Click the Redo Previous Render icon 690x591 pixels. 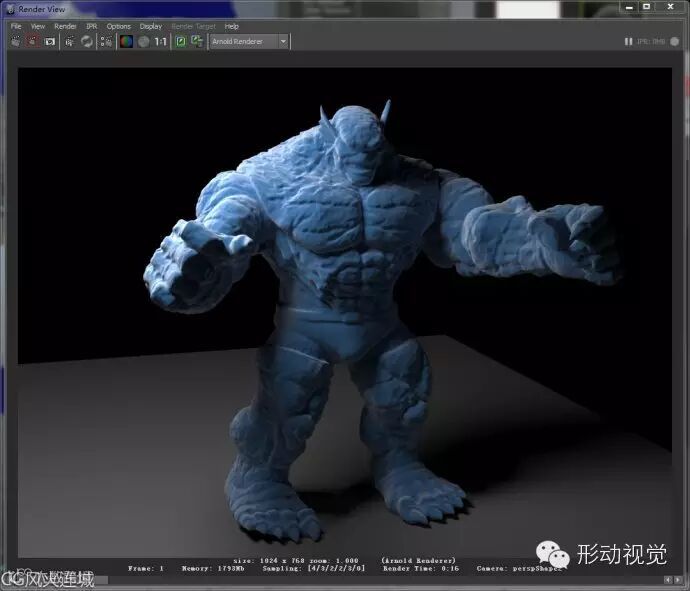coord(16,42)
